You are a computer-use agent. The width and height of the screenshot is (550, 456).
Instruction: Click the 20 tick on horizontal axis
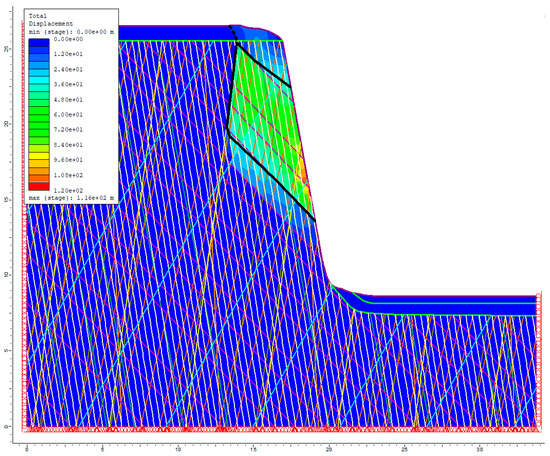329,449
